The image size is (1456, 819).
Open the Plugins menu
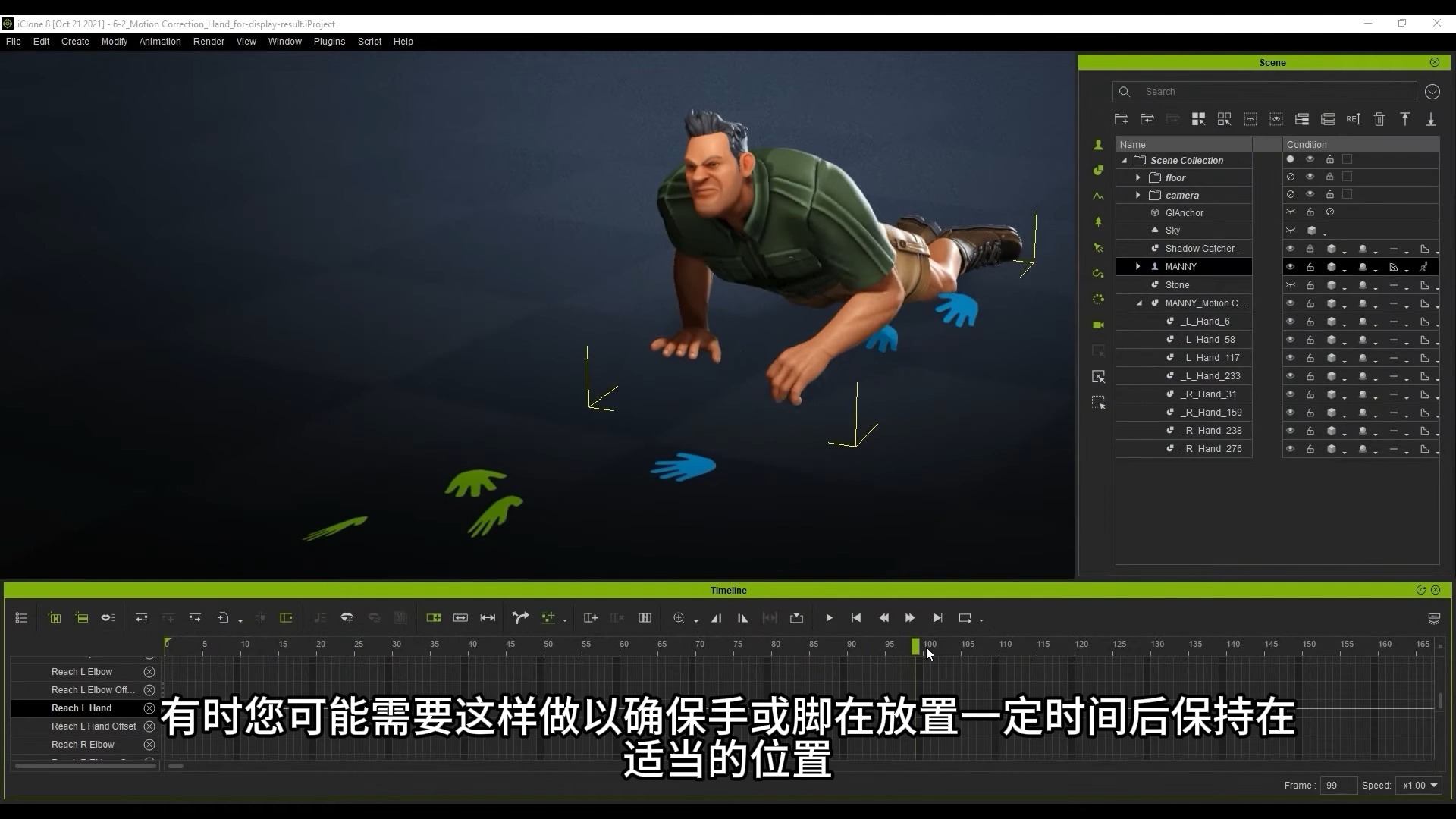[329, 42]
